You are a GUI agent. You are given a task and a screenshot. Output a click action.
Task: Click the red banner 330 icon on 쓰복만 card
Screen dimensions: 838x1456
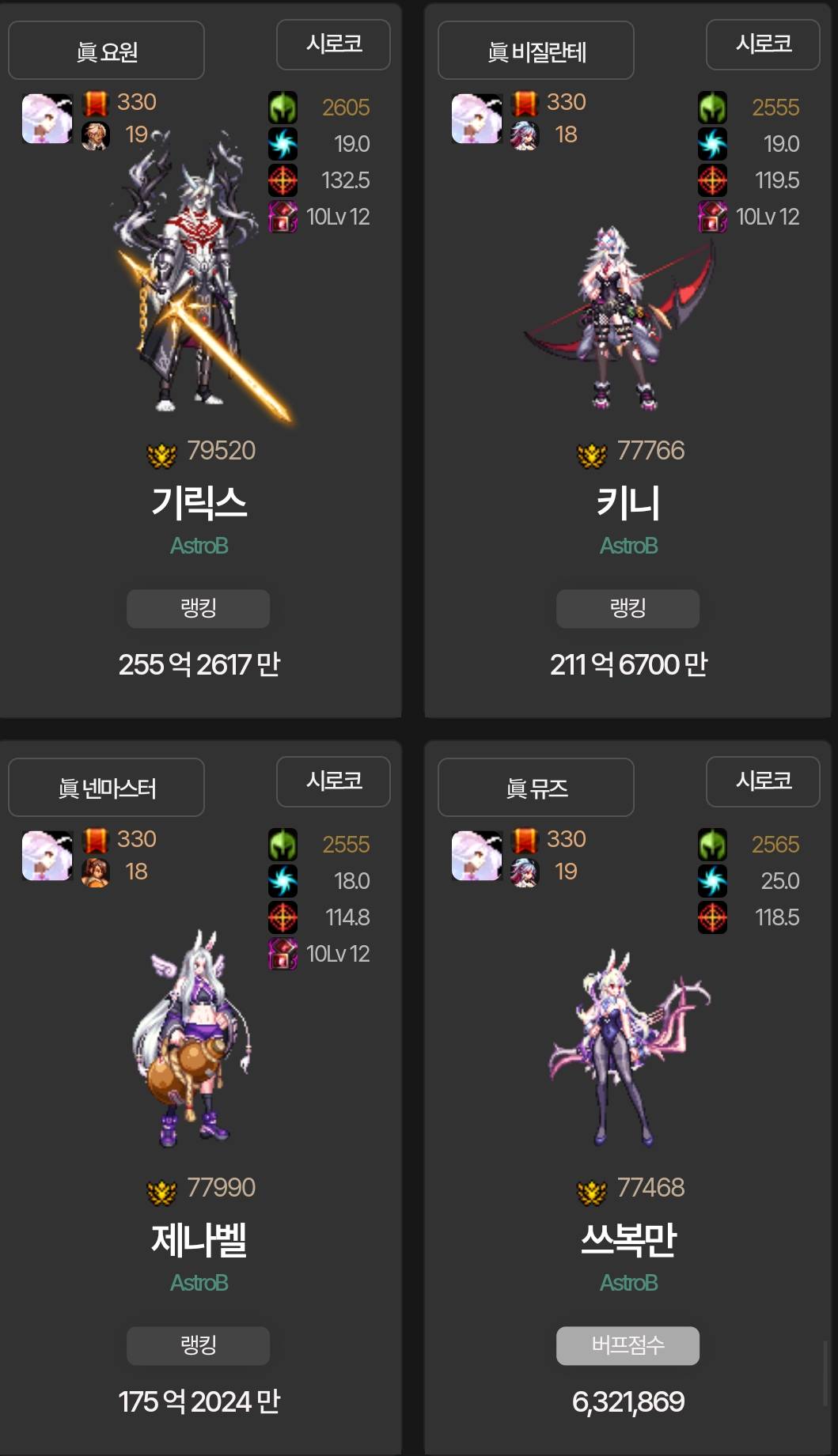[x=525, y=840]
